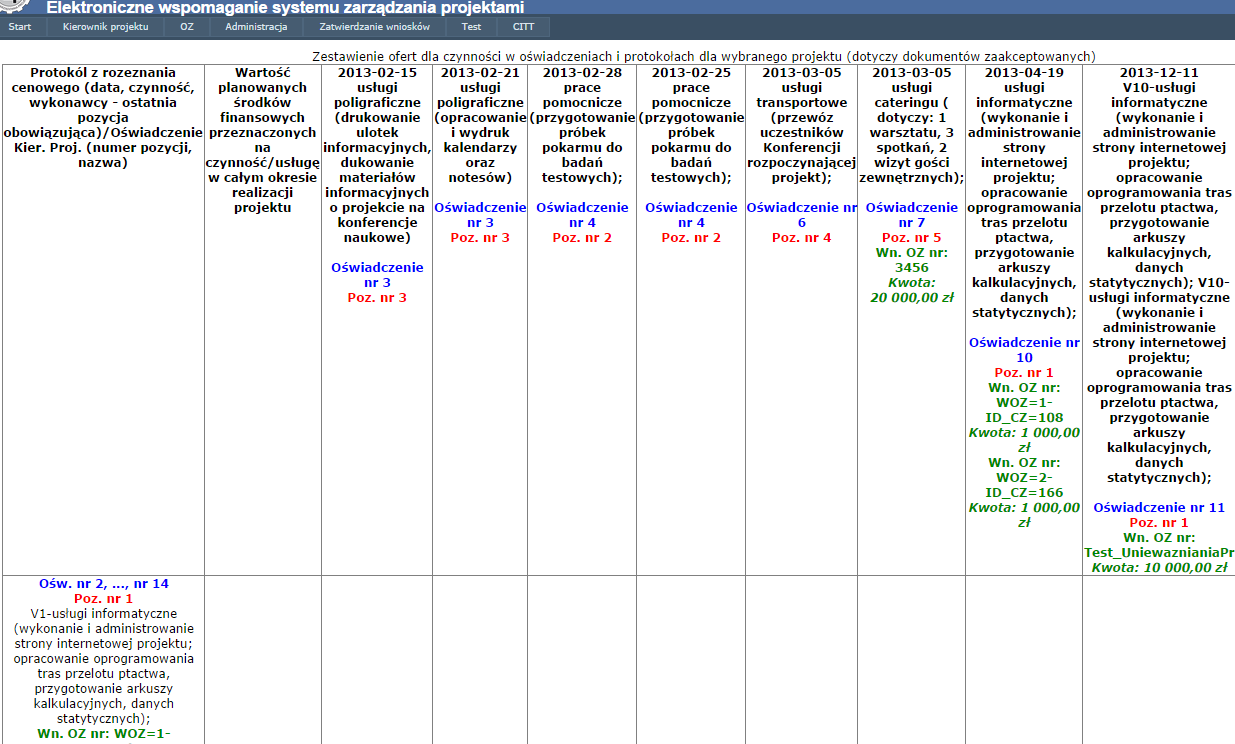Open Oświadczenie nr 4 in the 2013-02-25 column

691,215
